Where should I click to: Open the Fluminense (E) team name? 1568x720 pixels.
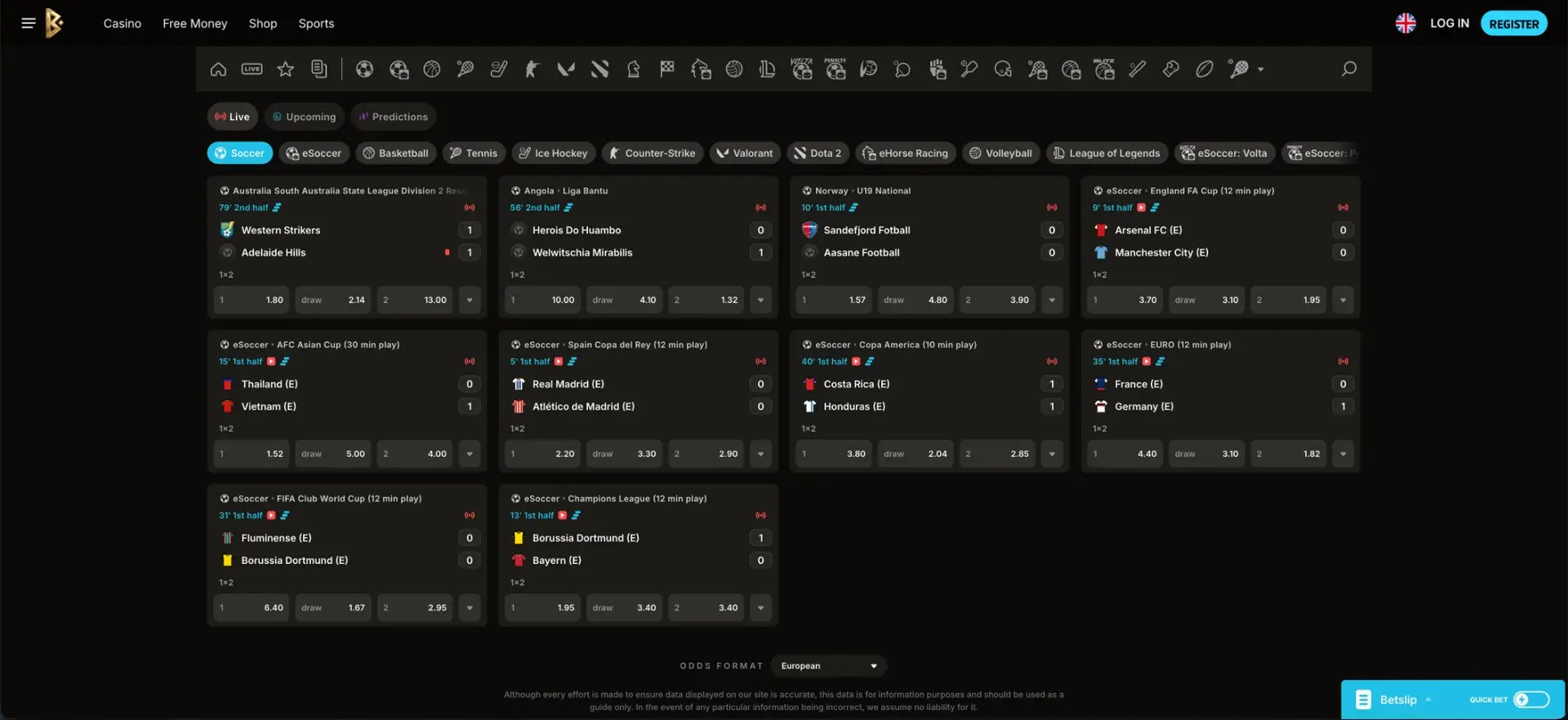pos(276,538)
